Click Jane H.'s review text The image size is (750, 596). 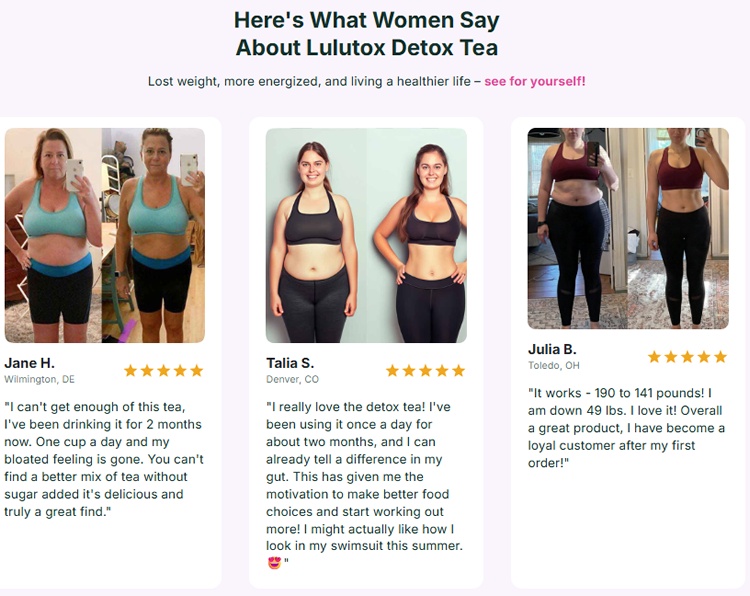point(104,459)
